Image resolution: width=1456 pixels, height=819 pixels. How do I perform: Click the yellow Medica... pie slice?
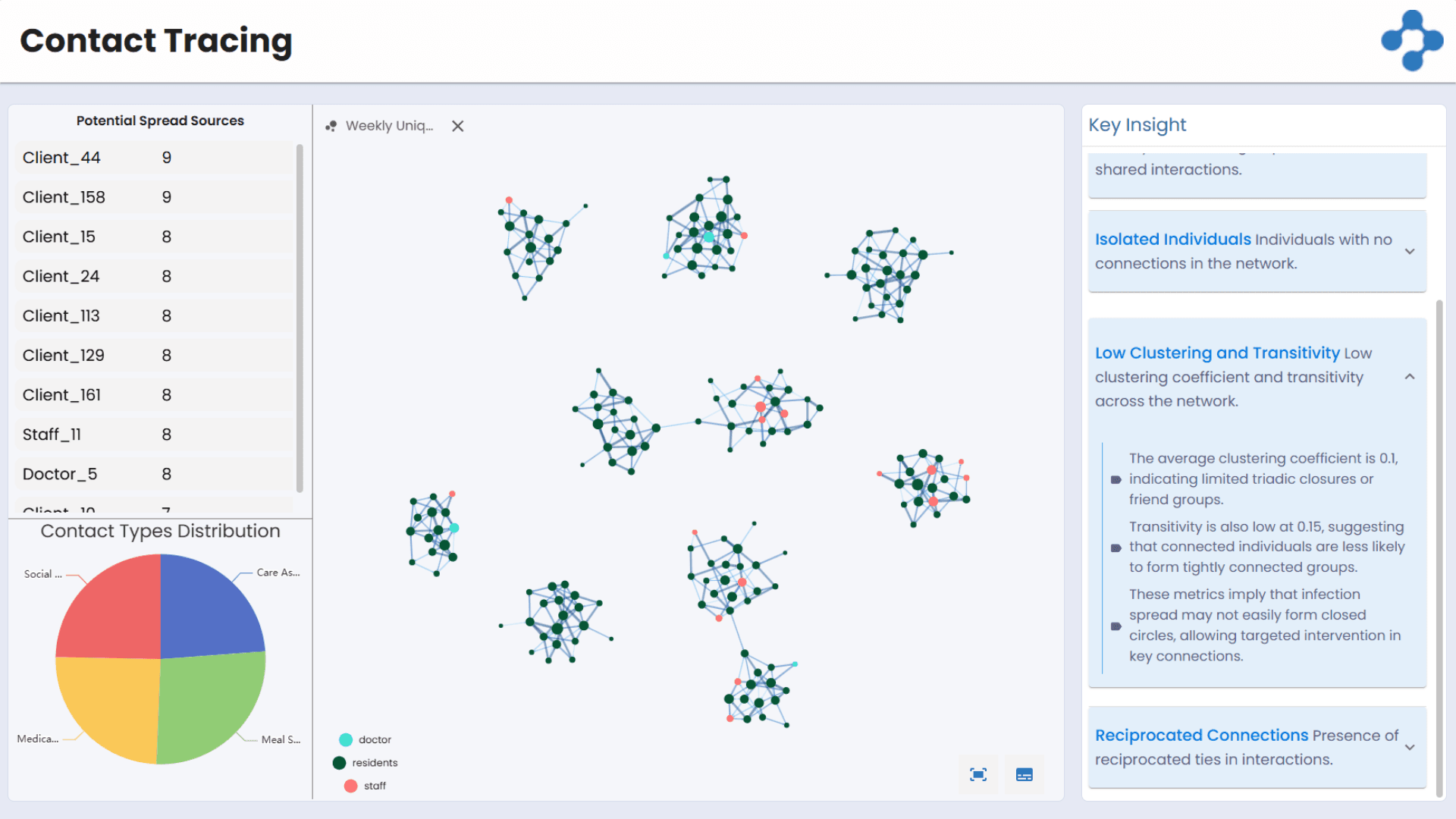pos(114,701)
